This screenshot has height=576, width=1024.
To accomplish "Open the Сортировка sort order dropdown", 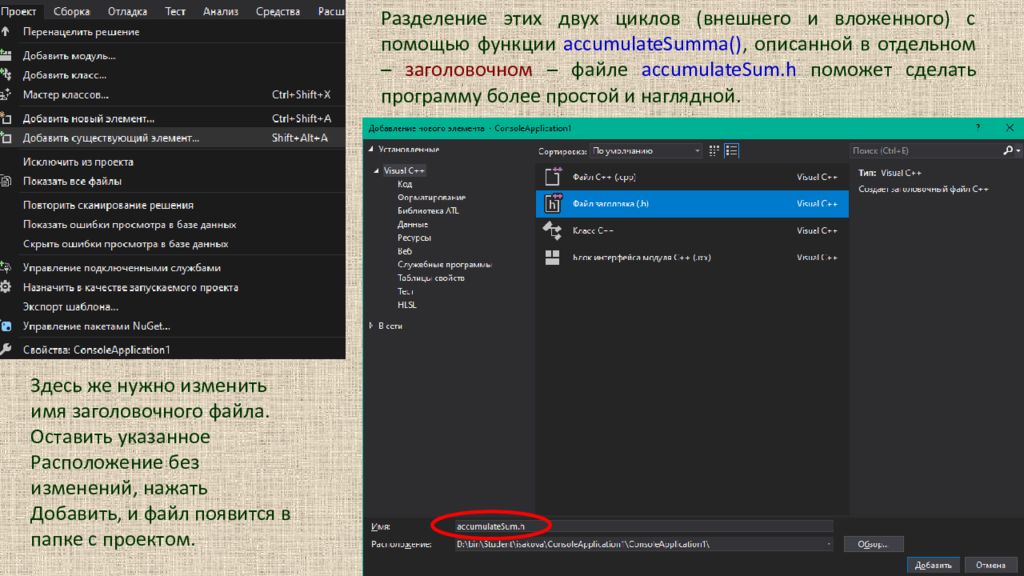I will pyautogui.click(x=646, y=151).
